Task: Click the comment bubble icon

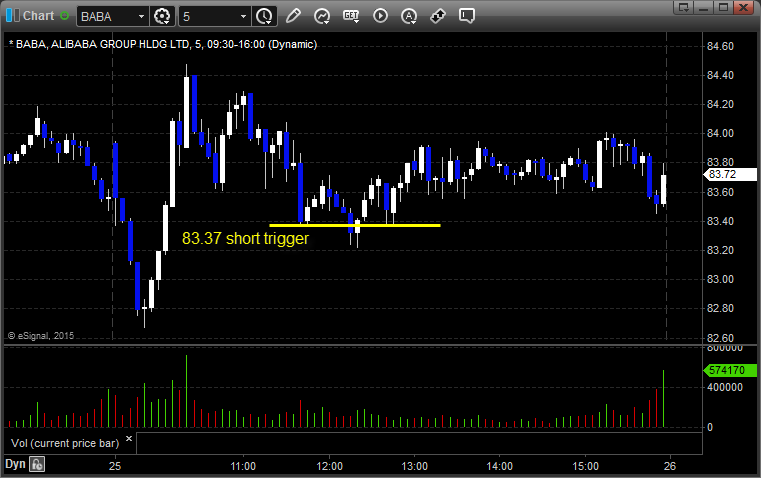Action: (467, 16)
